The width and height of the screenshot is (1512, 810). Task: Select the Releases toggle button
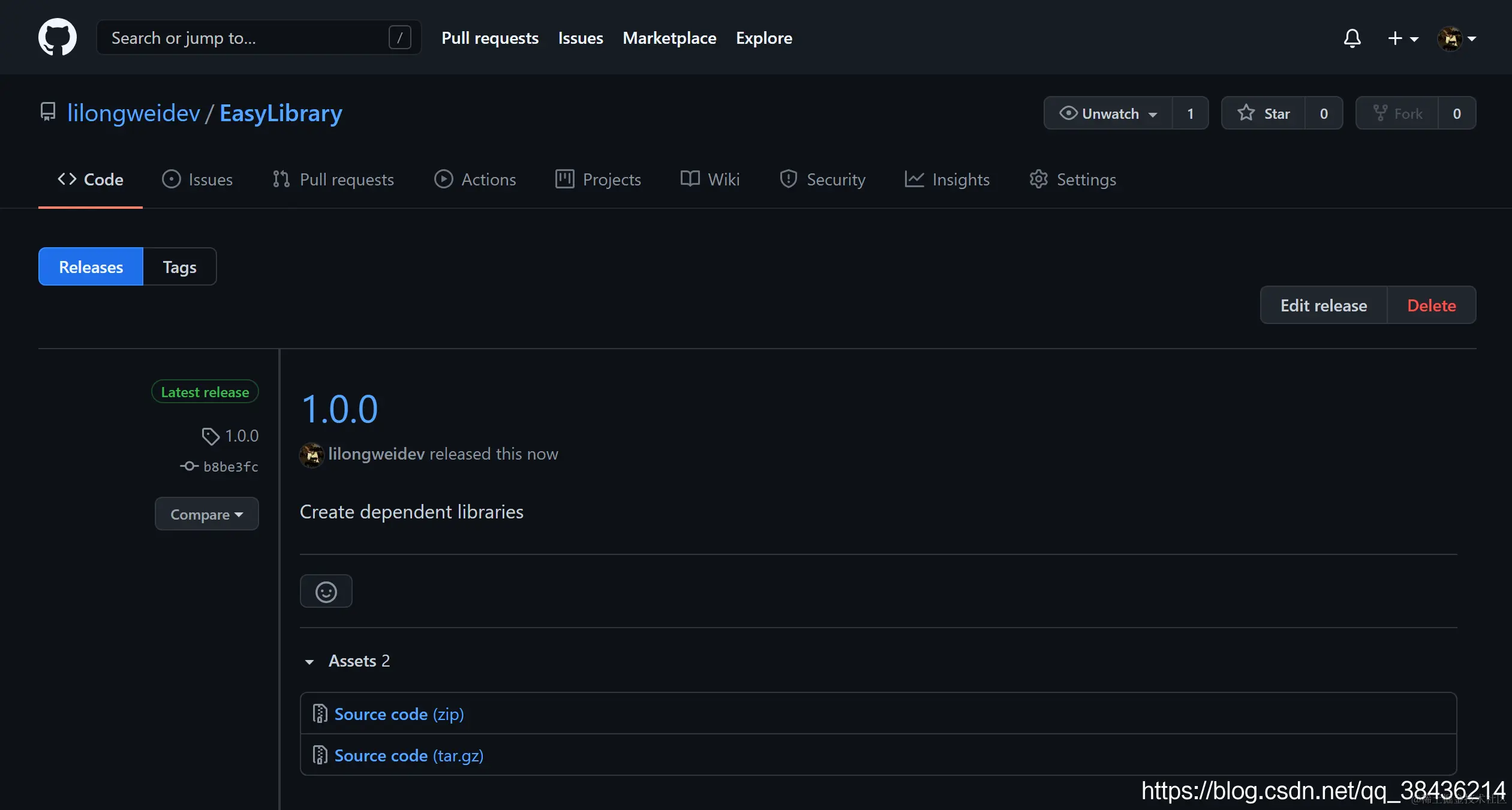coord(91,267)
